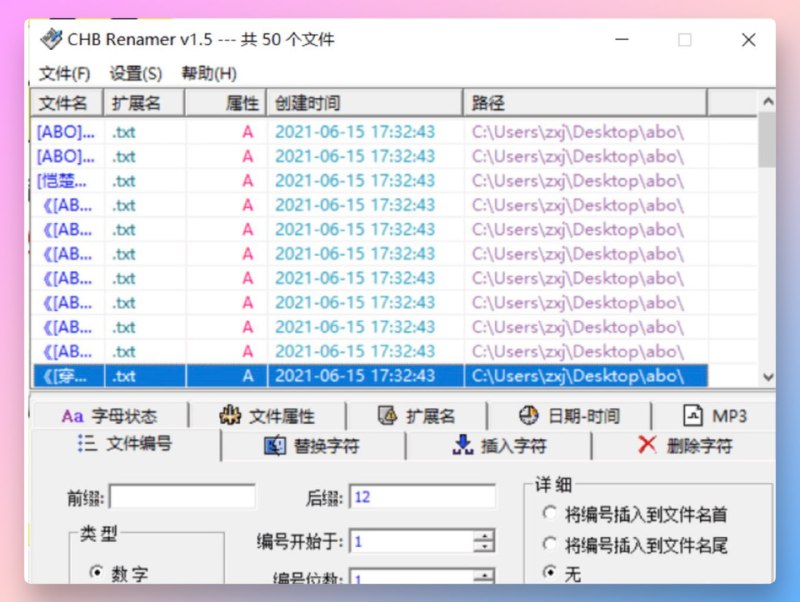800x602 pixels.
Task: Click the CHB Renamer title bar app icon
Action: coord(51,39)
